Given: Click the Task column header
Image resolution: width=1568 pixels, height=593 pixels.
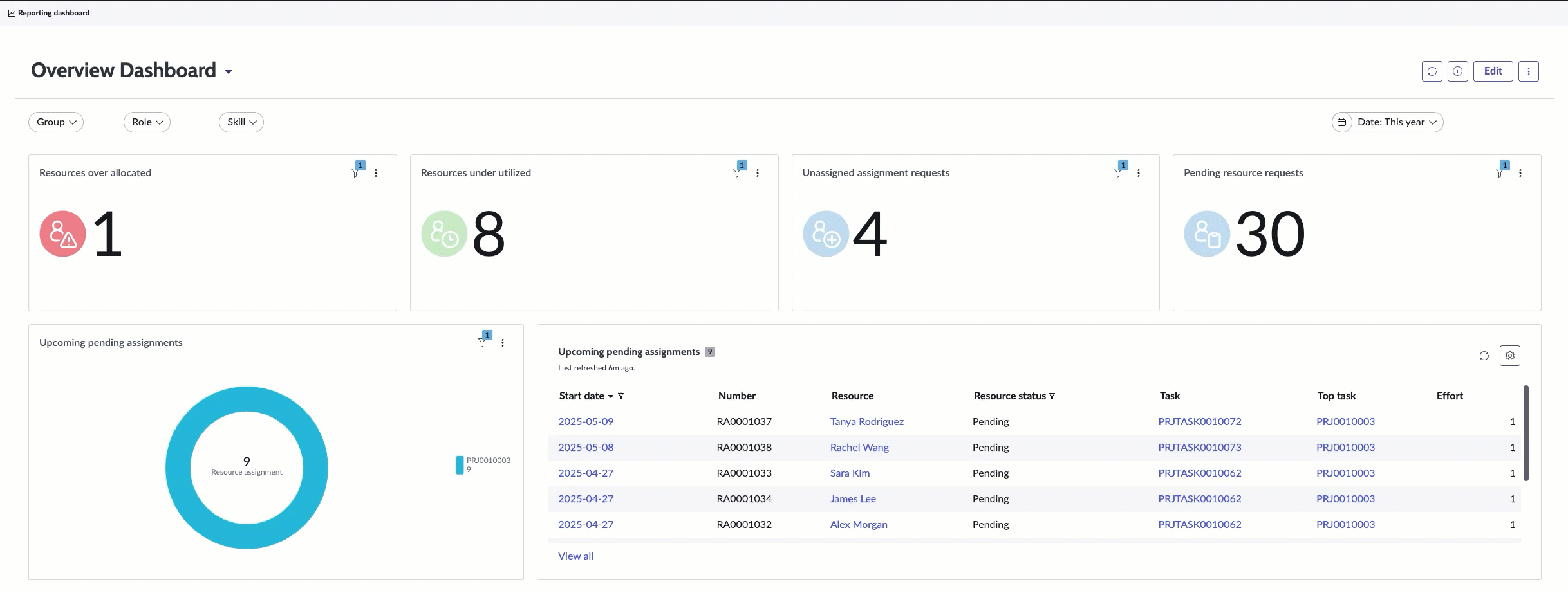Looking at the screenshot, I should click(x=1170, y=396).
